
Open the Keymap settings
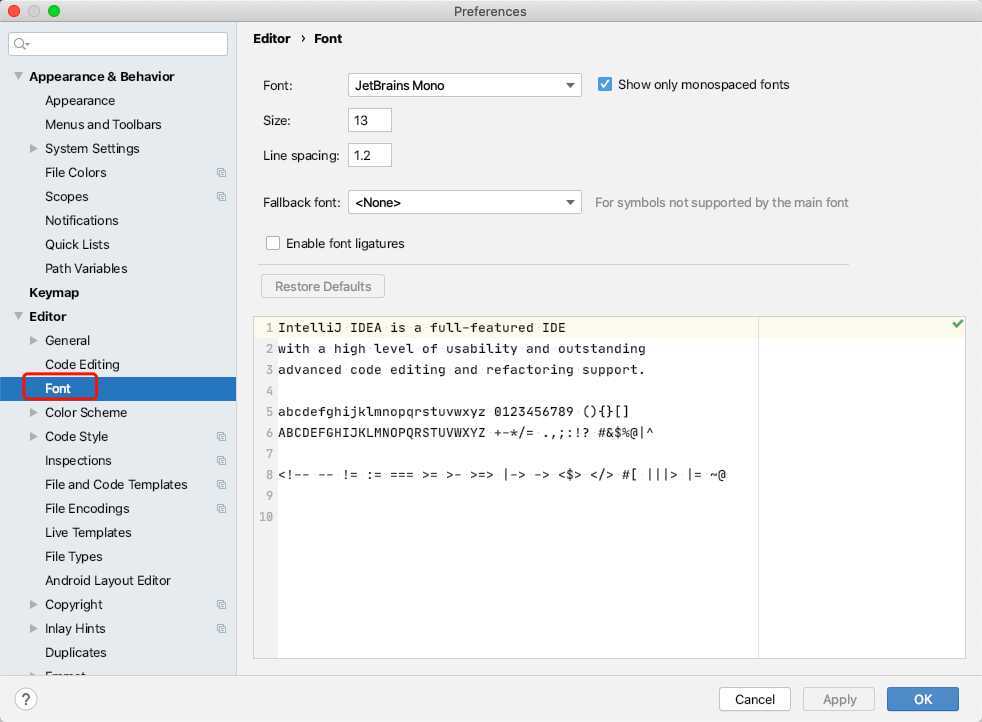tap(54, 292)
